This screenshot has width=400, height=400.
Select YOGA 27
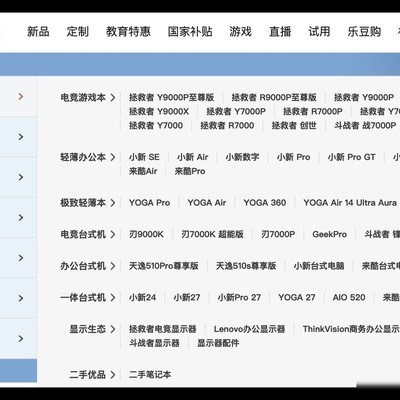[x=297, y=297]
